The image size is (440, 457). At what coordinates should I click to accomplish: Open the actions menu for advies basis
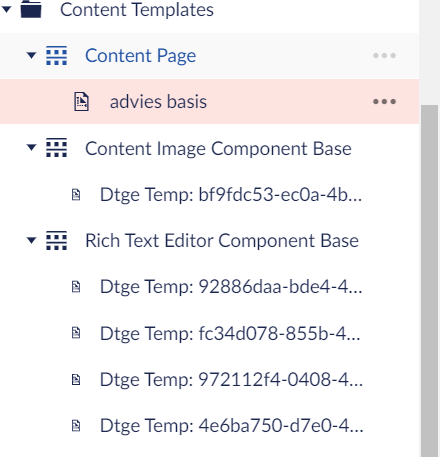(384, 101)
